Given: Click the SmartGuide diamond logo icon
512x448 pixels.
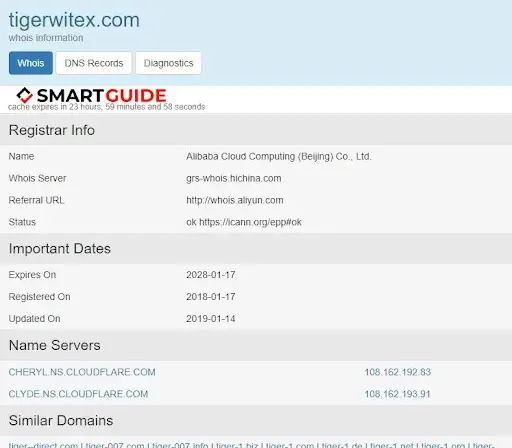Looking at the screenshot, I should tap(24, 95).
